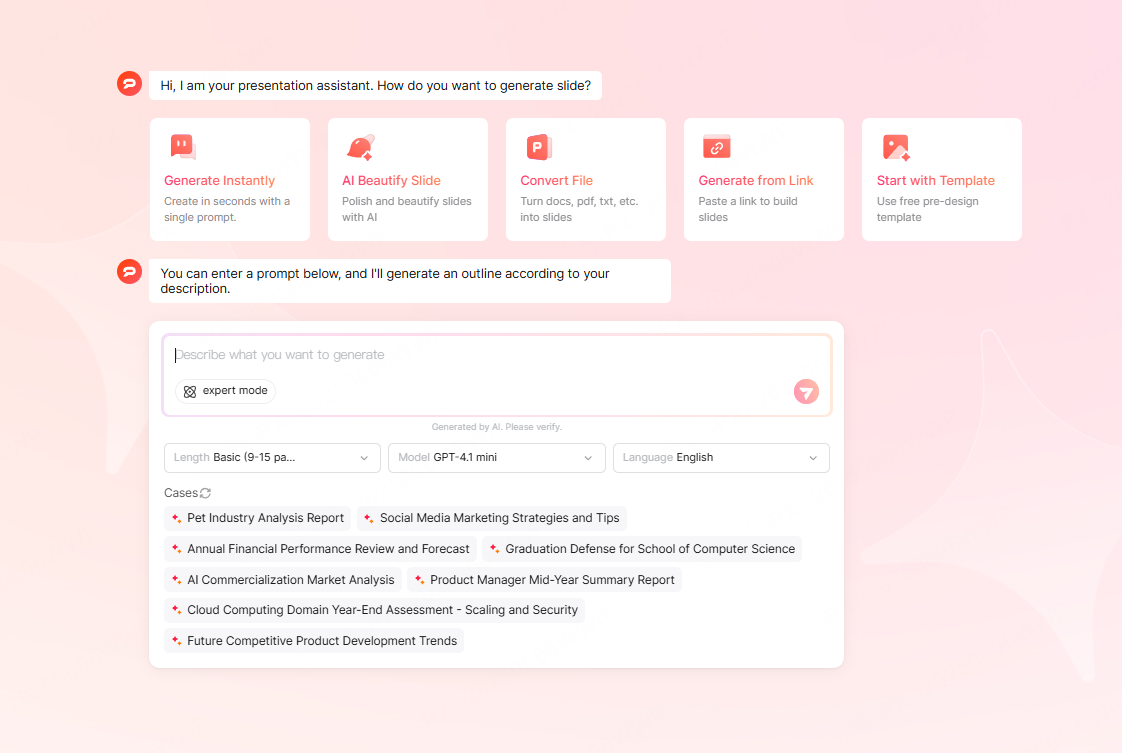The height and width of the screenshot is (753, 1122).
Task: Open the Language English dropdown
Action: [721, 457]
